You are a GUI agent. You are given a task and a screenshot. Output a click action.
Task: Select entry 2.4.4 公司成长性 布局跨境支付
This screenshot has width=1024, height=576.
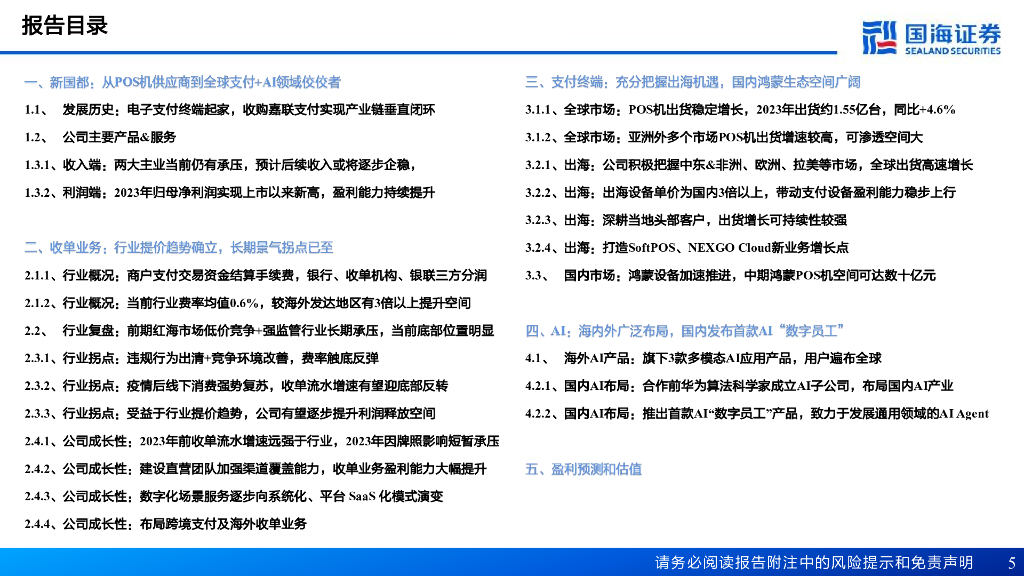click(166, 524)
